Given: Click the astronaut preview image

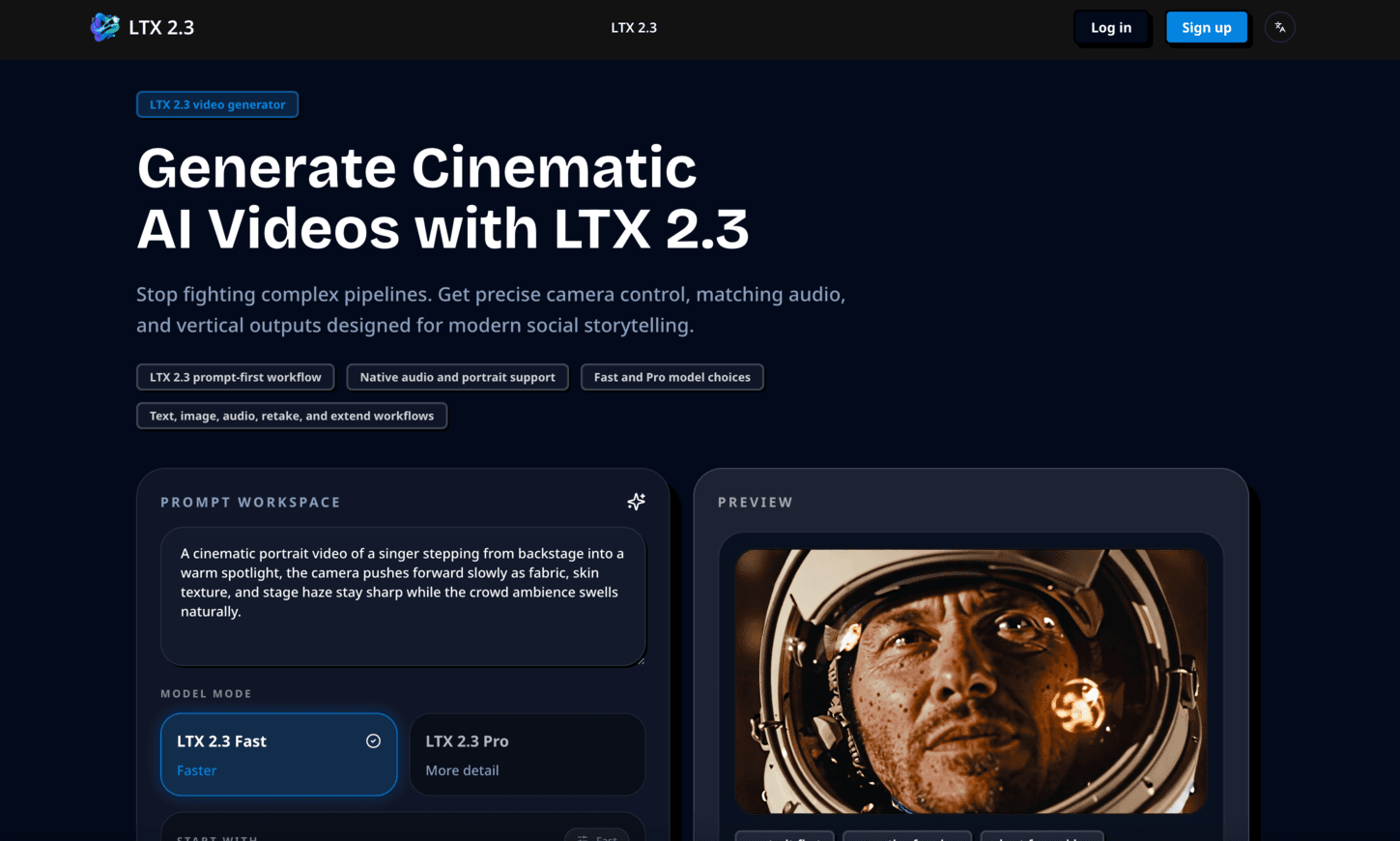Looking at the screenshot, I should click(970, 681).
